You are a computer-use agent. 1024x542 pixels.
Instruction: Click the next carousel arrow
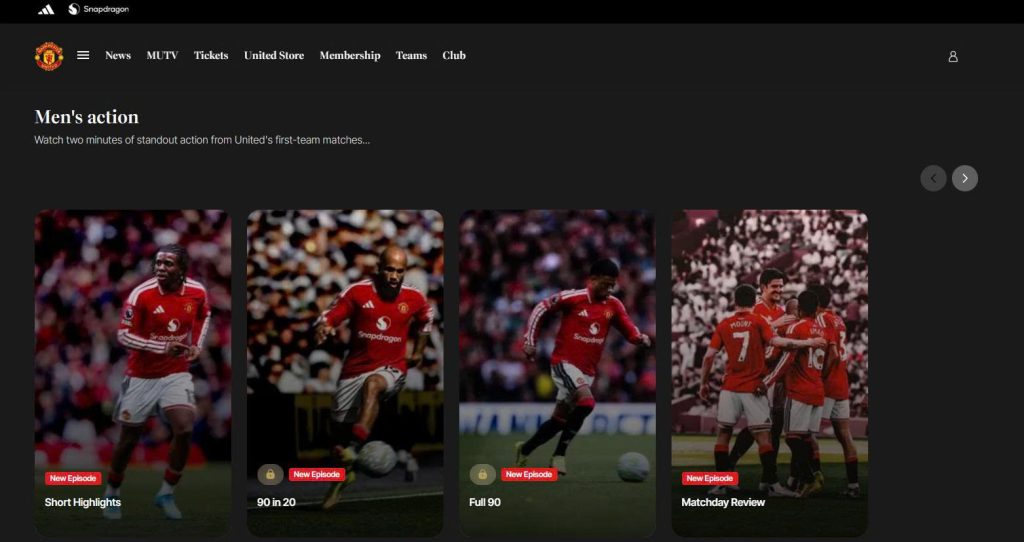[x=965, y=178]
